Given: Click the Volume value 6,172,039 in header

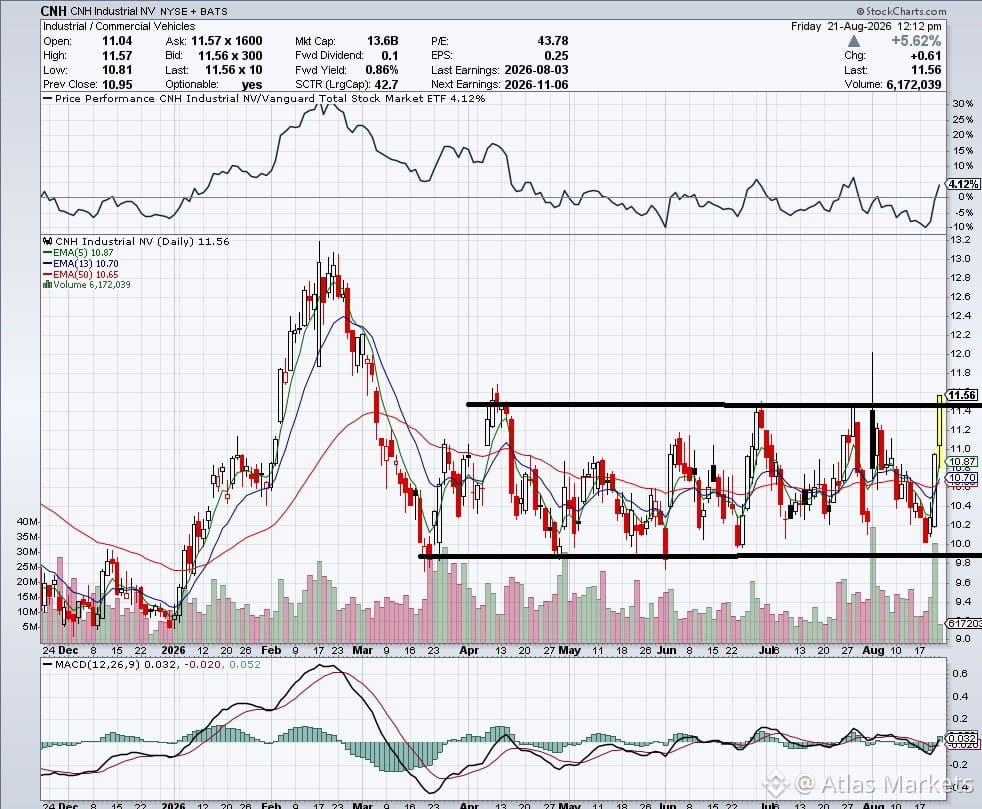Looking at the screenshot, I should tap(914, 85).
